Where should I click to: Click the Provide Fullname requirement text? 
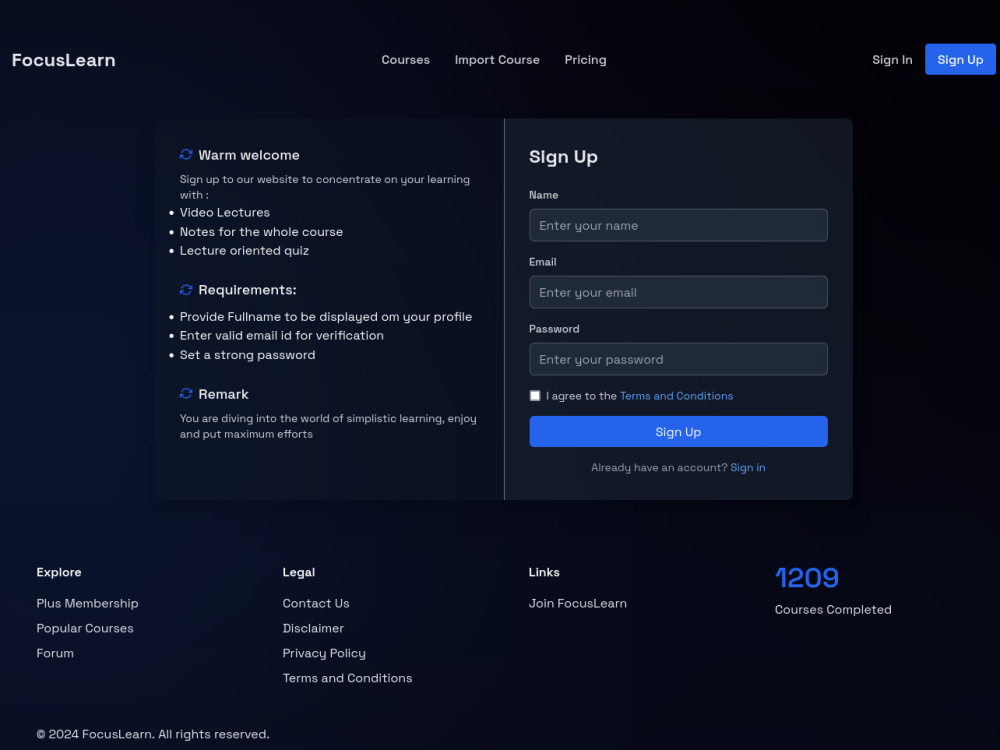(326, 317)
